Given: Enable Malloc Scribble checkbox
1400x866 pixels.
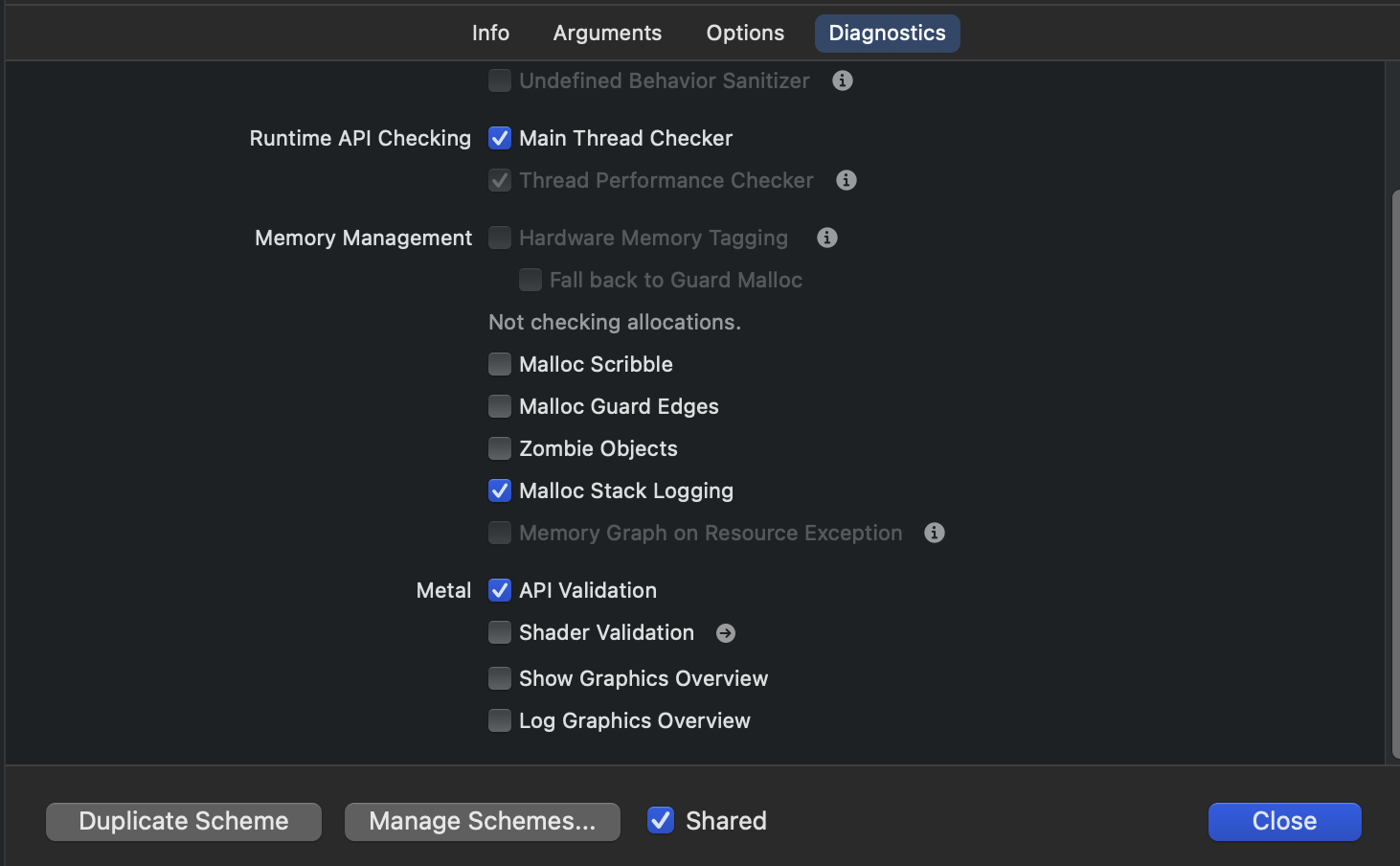Looking at the screenshot, I should coord(500,364).
